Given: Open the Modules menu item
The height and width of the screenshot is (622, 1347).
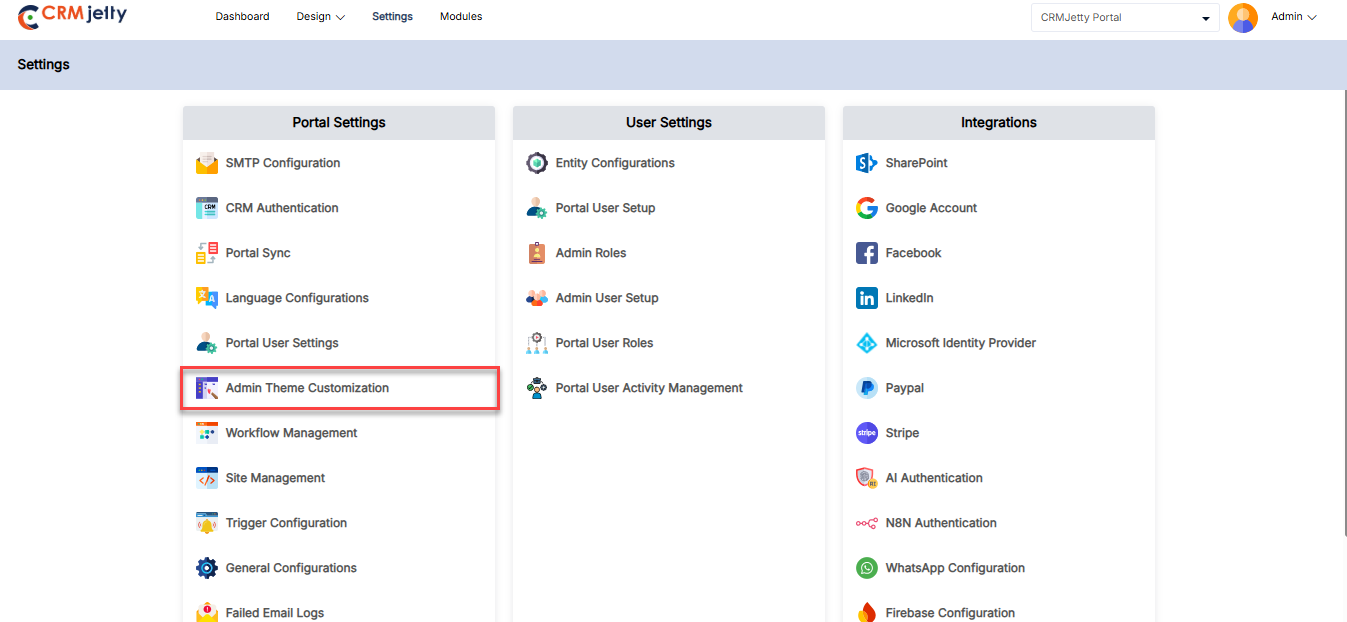Looking at the screenshot, I should point(461,17).
